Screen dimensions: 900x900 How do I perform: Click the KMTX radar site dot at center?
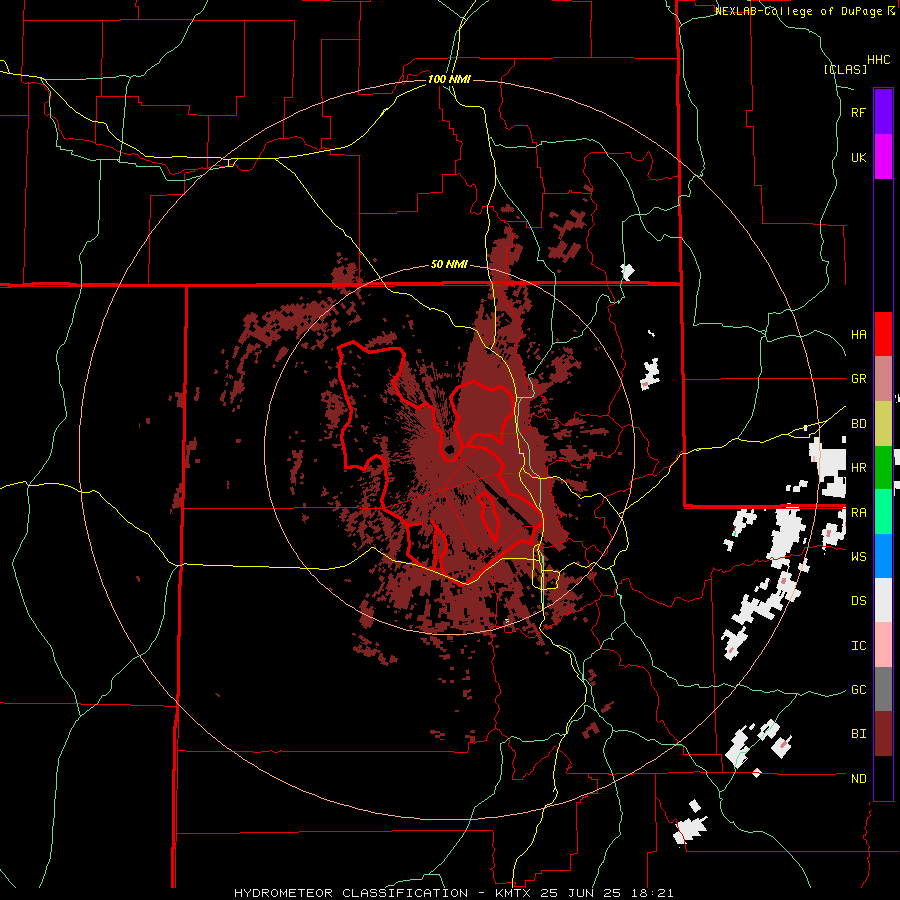coord(449,449)
